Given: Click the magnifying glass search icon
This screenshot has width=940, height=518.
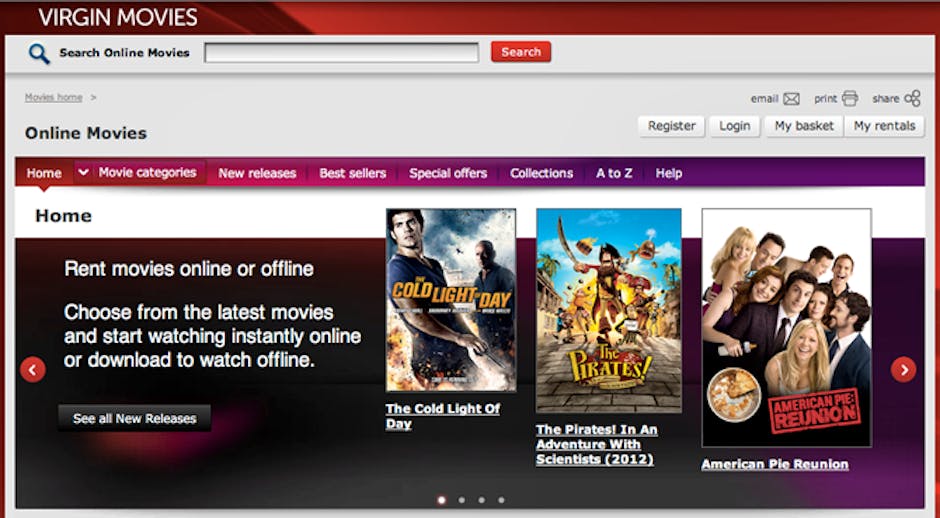Looking at the screenshot, I should pyautogui.click(x=39, y=53).
